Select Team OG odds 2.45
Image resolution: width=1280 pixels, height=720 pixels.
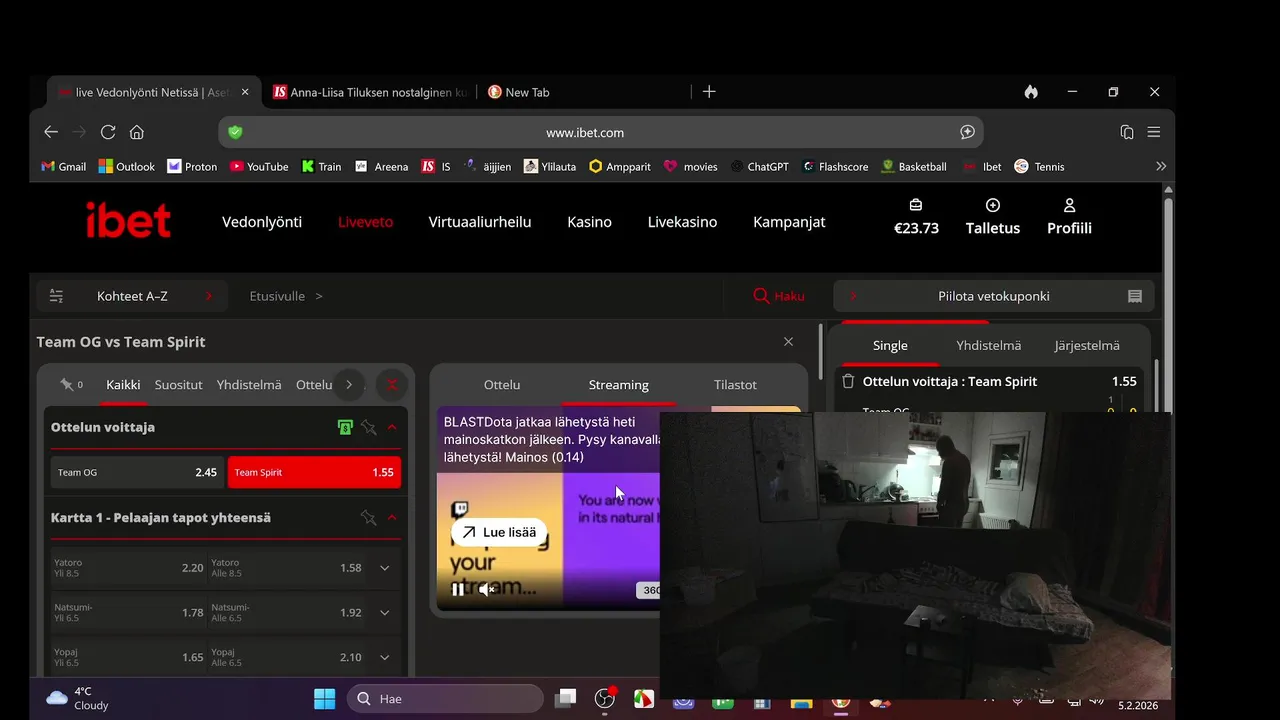tap(137, 472)
